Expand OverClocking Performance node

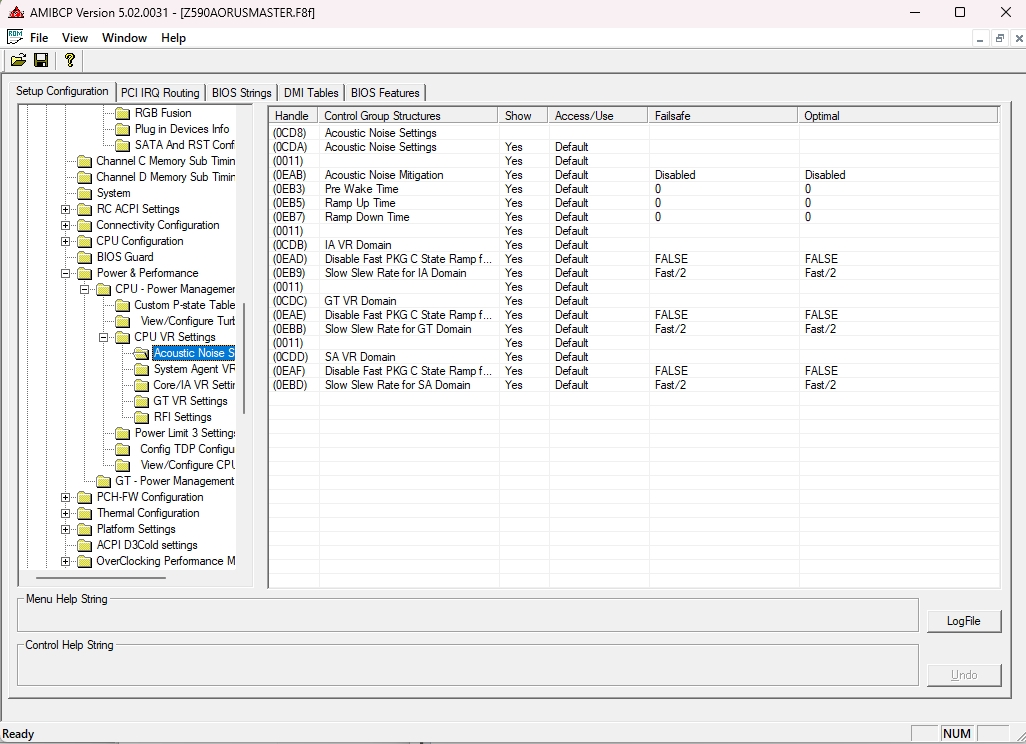click(x=65, y=561)
